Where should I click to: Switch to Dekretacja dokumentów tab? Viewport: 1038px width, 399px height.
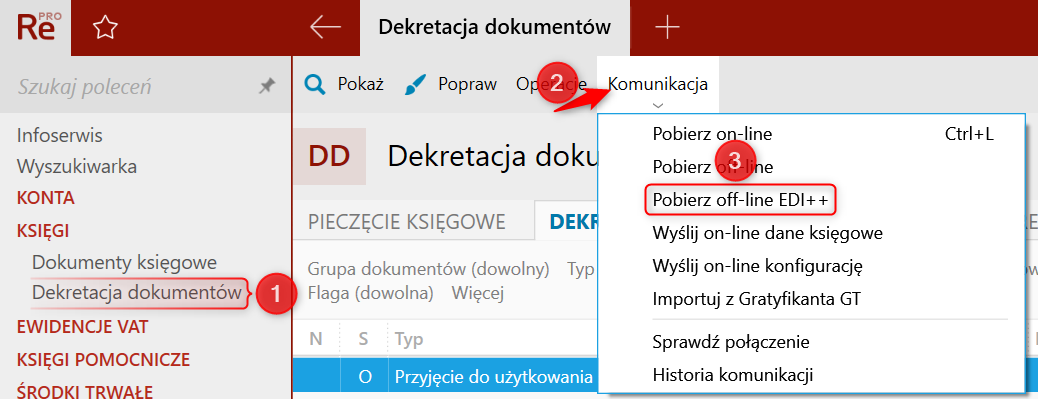pos(495,27)
